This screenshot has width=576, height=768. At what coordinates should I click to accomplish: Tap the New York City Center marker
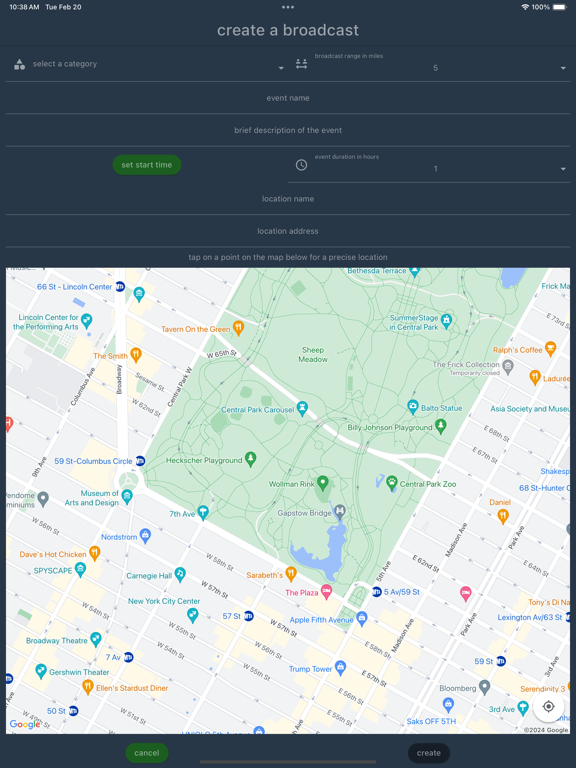[193, 615]
